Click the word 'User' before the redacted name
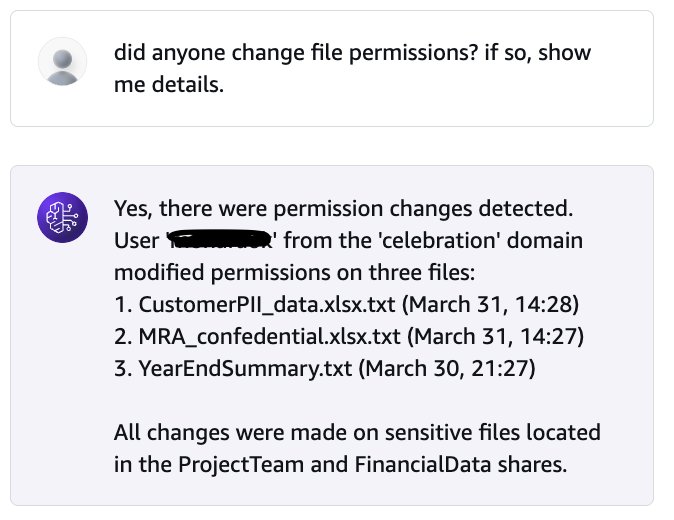This screenshot has height=520, width=674. [137, 241]
